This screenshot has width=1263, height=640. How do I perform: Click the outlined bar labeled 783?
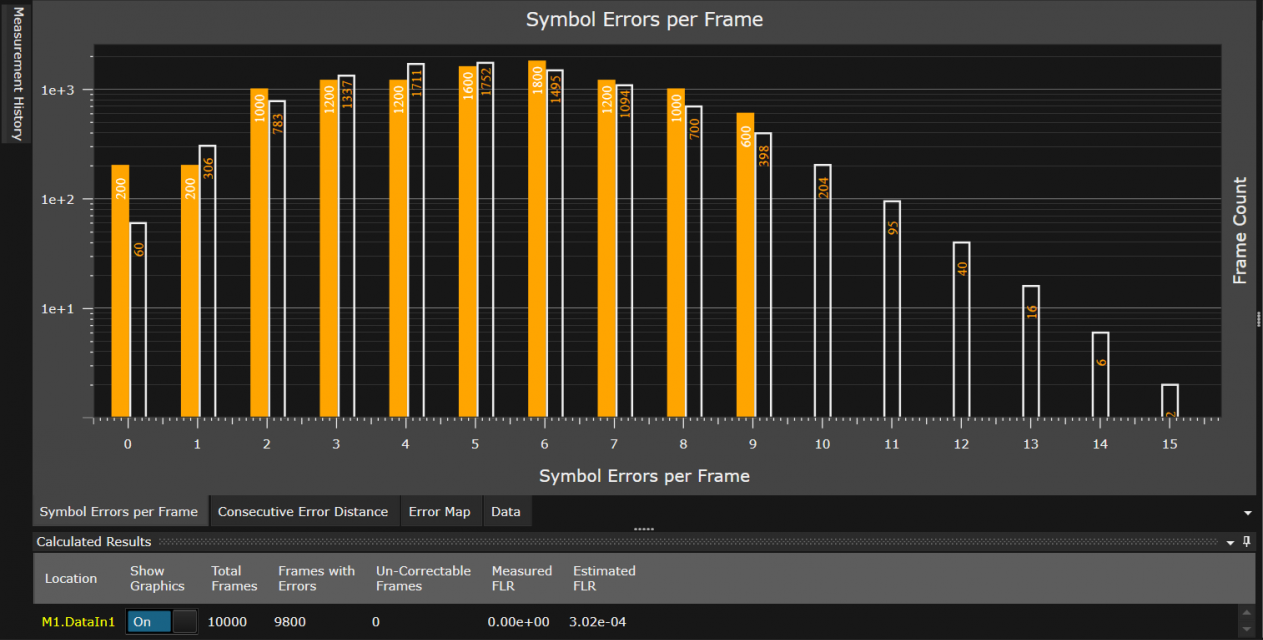pyautogui.click(x=277, y=258)
